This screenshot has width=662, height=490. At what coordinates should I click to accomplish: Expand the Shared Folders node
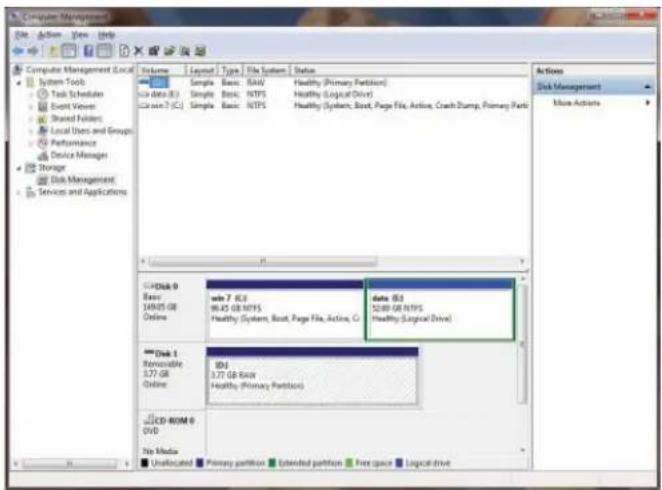[31, 119]
